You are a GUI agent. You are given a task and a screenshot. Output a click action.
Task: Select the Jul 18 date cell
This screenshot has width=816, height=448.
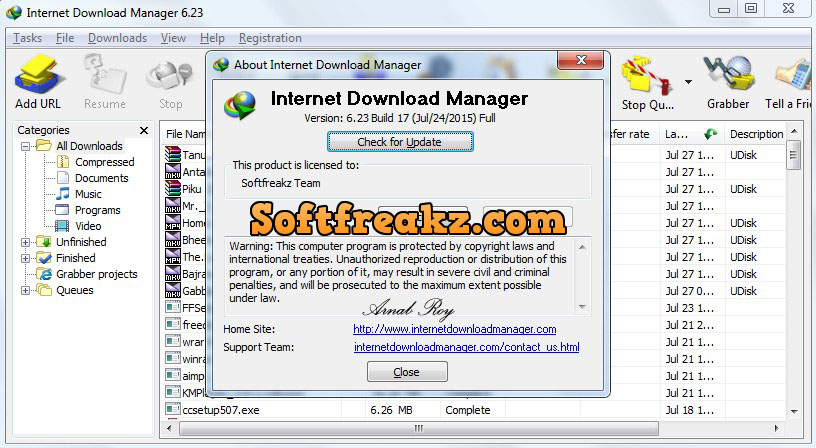[x=690, y=410]
